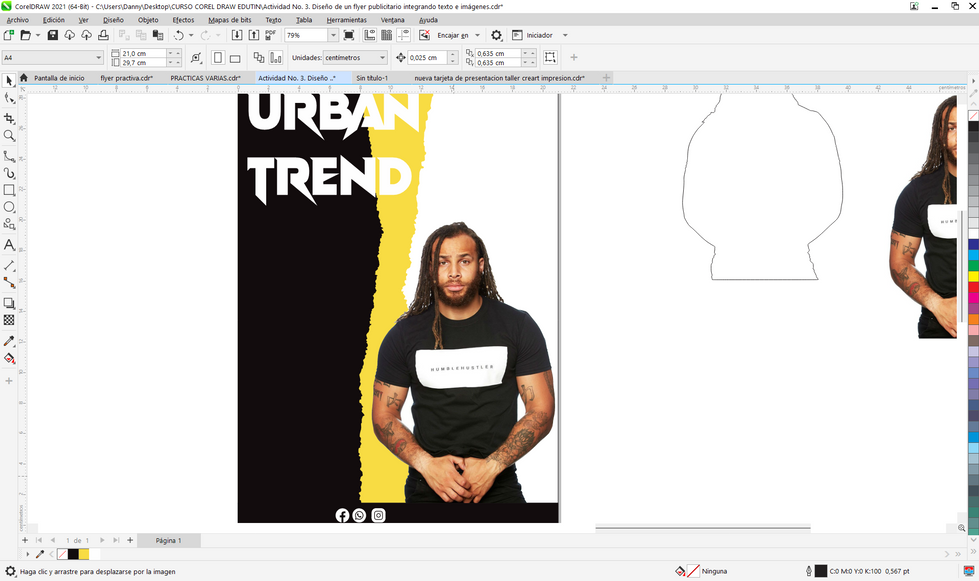Select the Página 1 page tab
Screen dimensions: 979x581
click(x=169, y=540)
